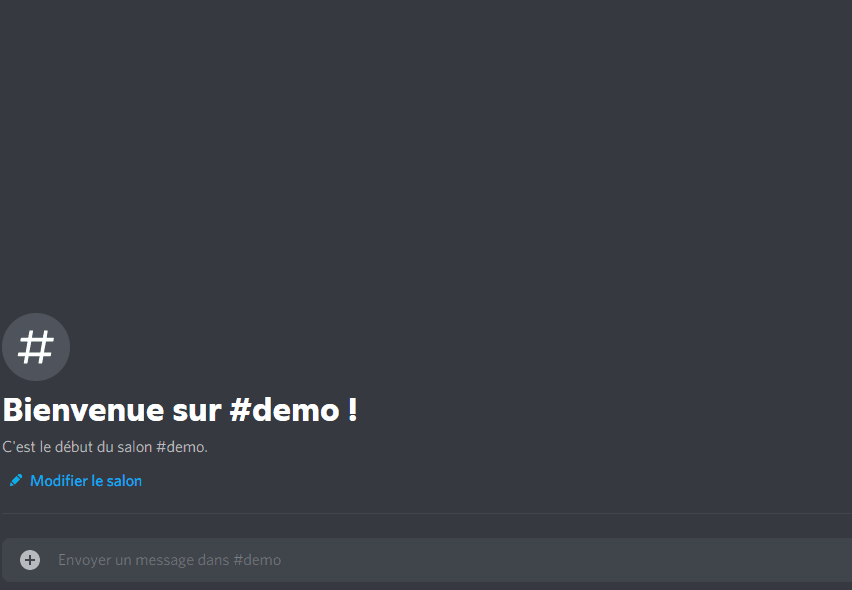The image size is (852, 590).
Task: Select the #demo mention in the subtitle line
Action: pyautogui.click(x=181, y=447)
